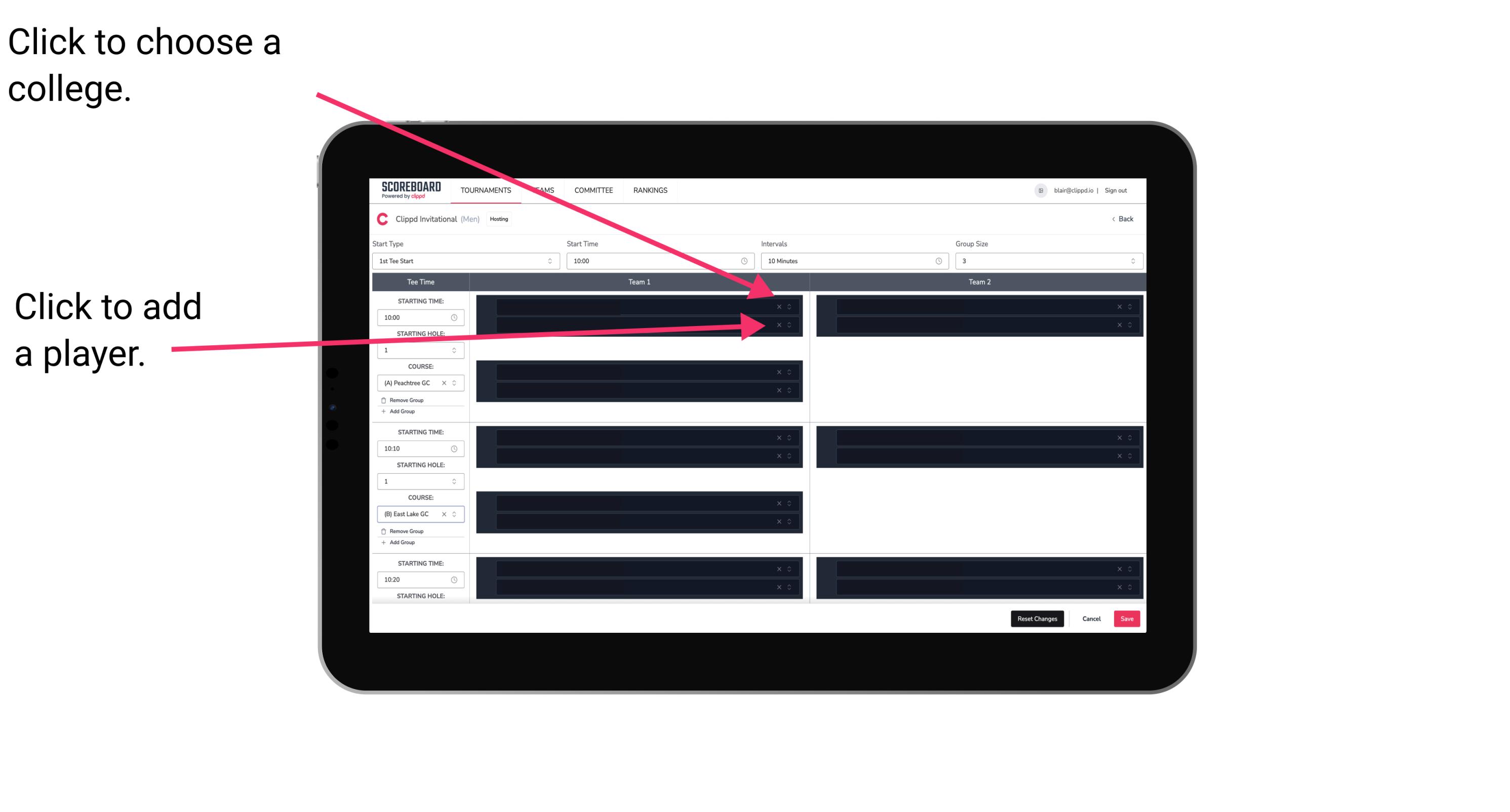
Task: Click the X icon on Team 1 first row
Action: 780,307
